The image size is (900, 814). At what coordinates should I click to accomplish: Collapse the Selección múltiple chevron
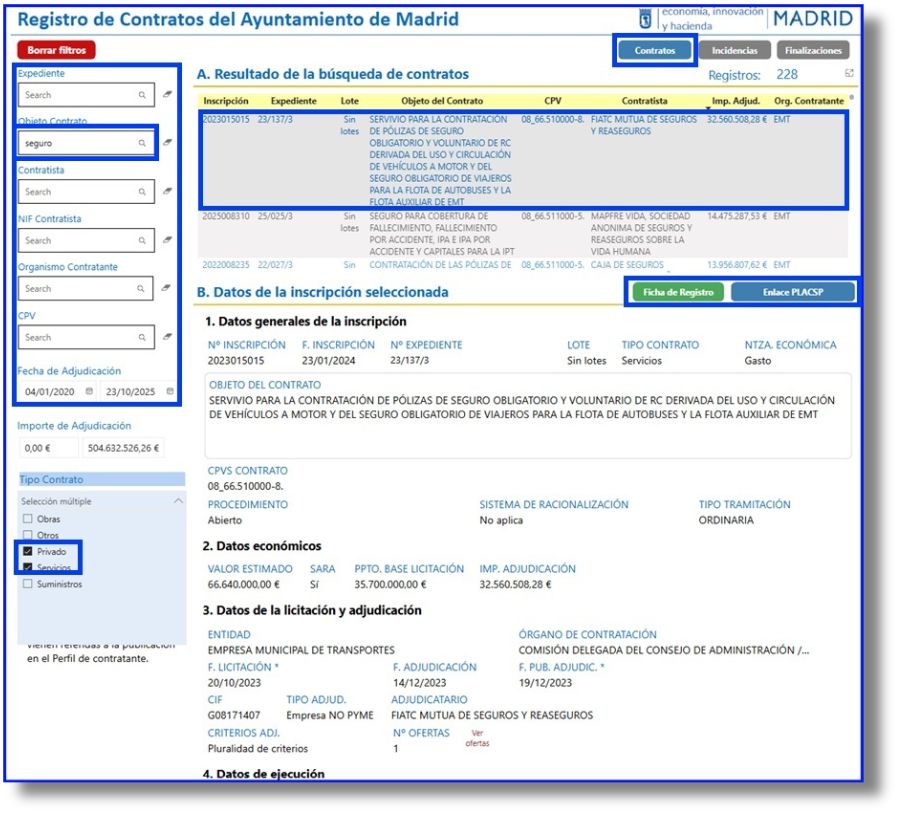(179, 501)
